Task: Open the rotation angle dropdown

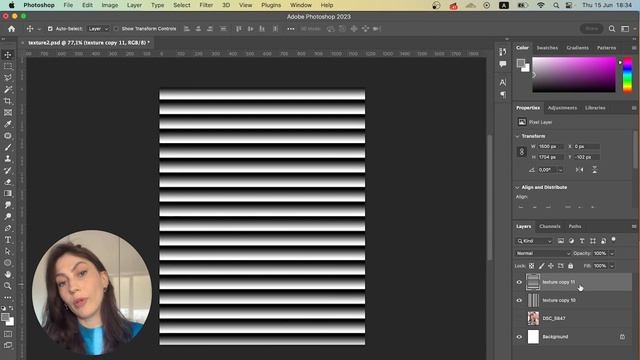Action: click(x=561, y=170)
